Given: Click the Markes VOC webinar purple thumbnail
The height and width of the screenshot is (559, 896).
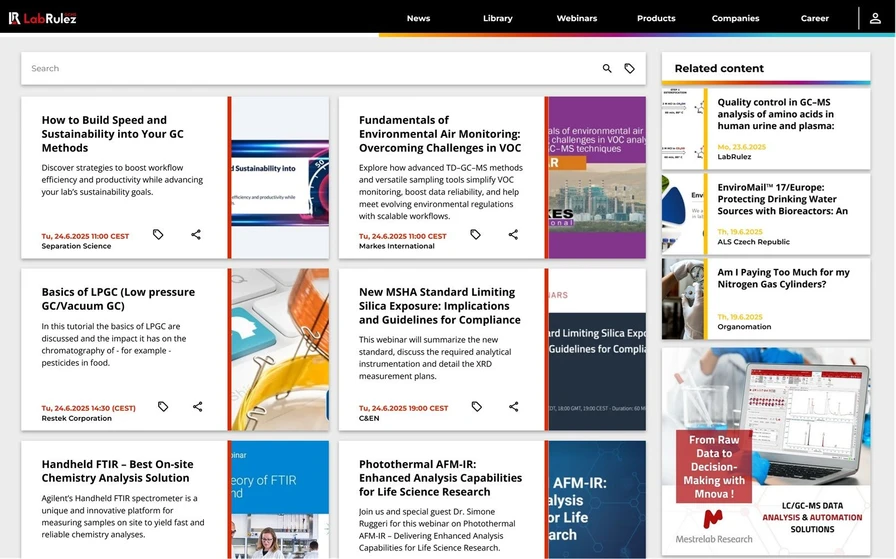Looking at the screenshot, I should 597,177.
